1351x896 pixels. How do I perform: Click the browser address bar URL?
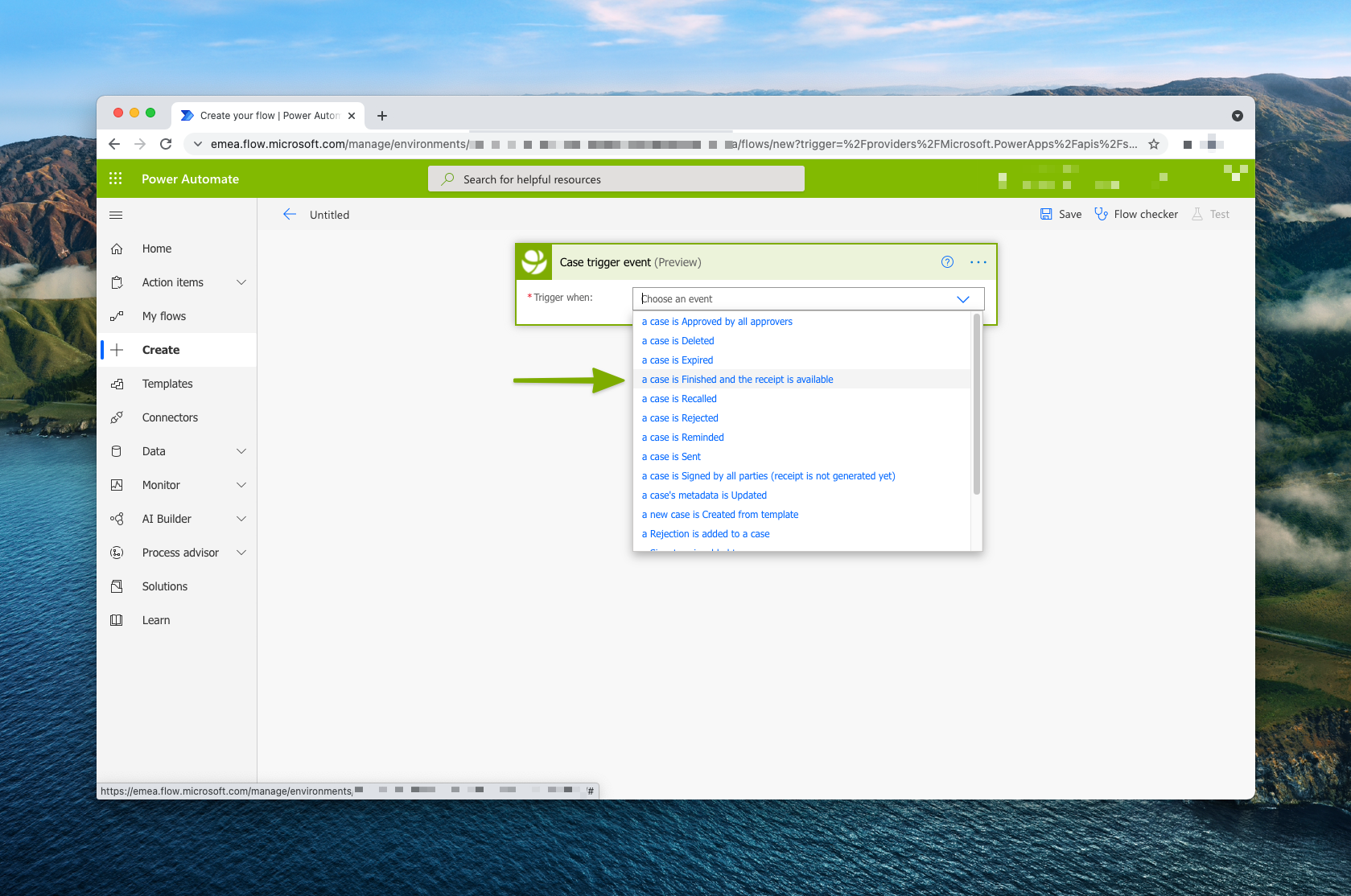click(674, 144)
